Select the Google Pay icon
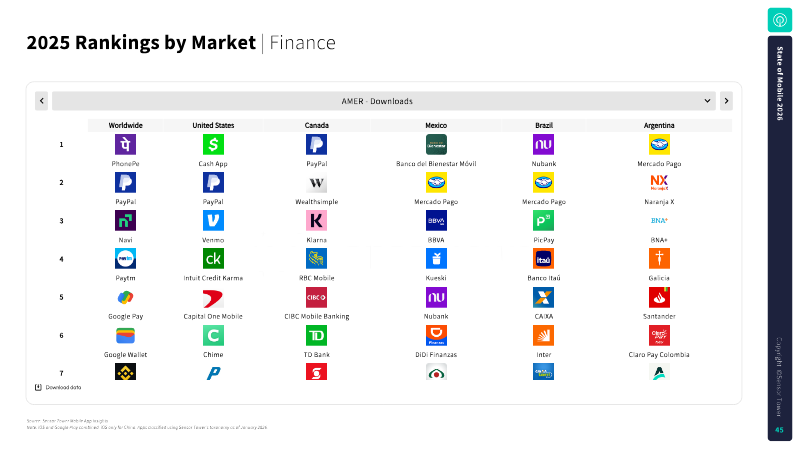This screenshot has width=800, height=450. pyautogui.click(x=125, y=297)
